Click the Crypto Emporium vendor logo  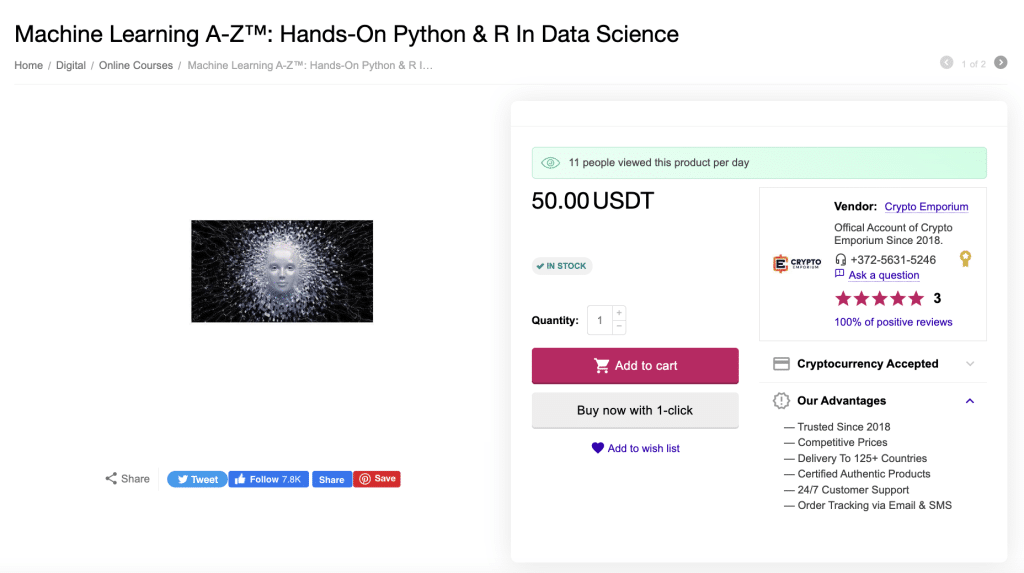pyautogui.click(x=797, y=263)
